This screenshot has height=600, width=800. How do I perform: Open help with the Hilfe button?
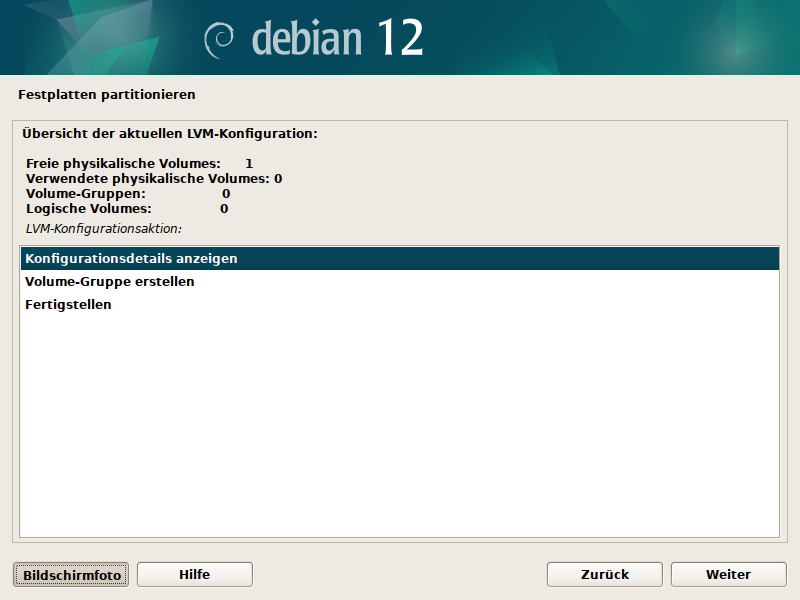[x=195, y=574]
